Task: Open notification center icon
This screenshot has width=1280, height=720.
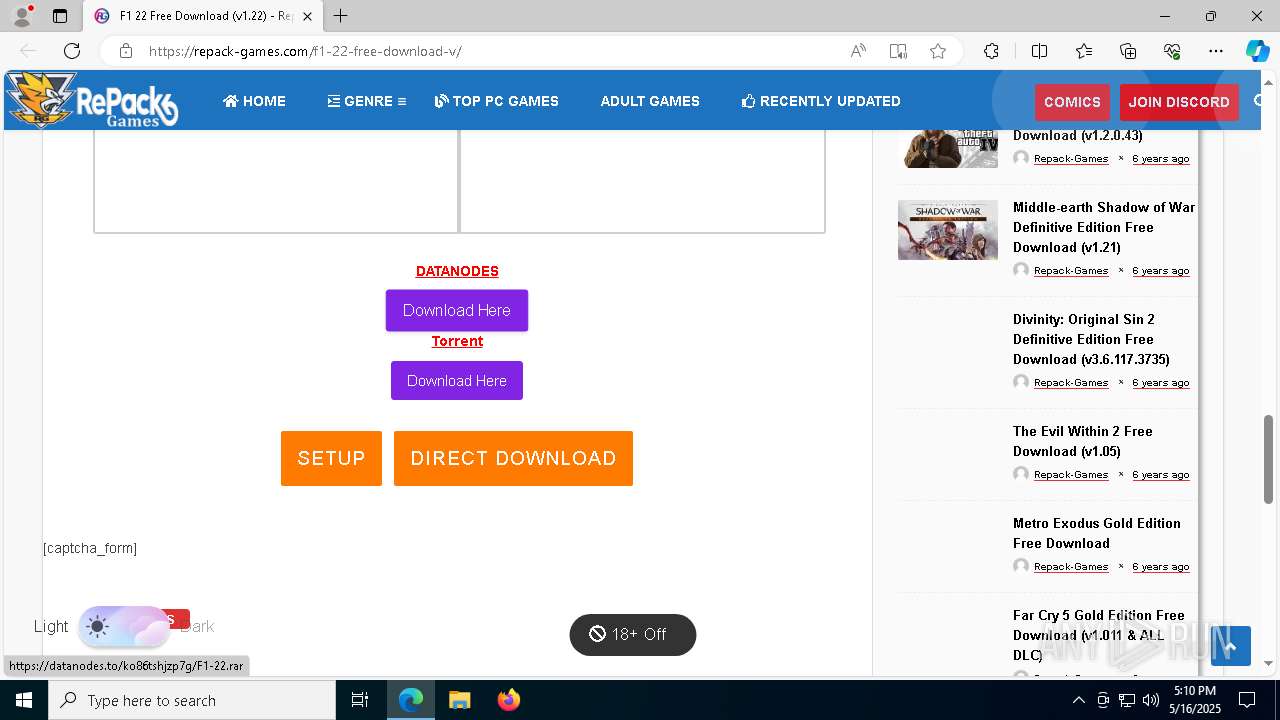Action: (1247, 700)
